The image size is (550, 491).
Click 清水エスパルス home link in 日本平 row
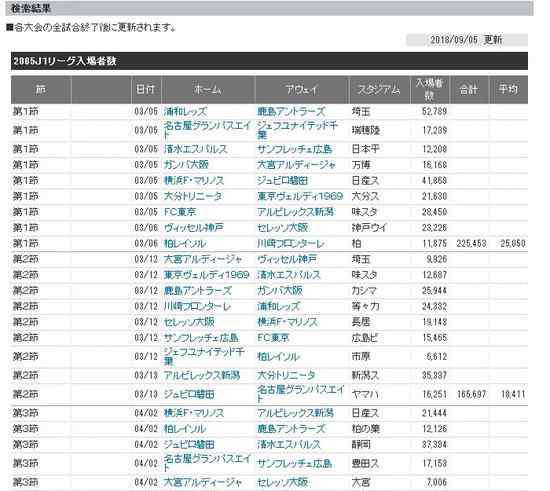tap(196, 149)
